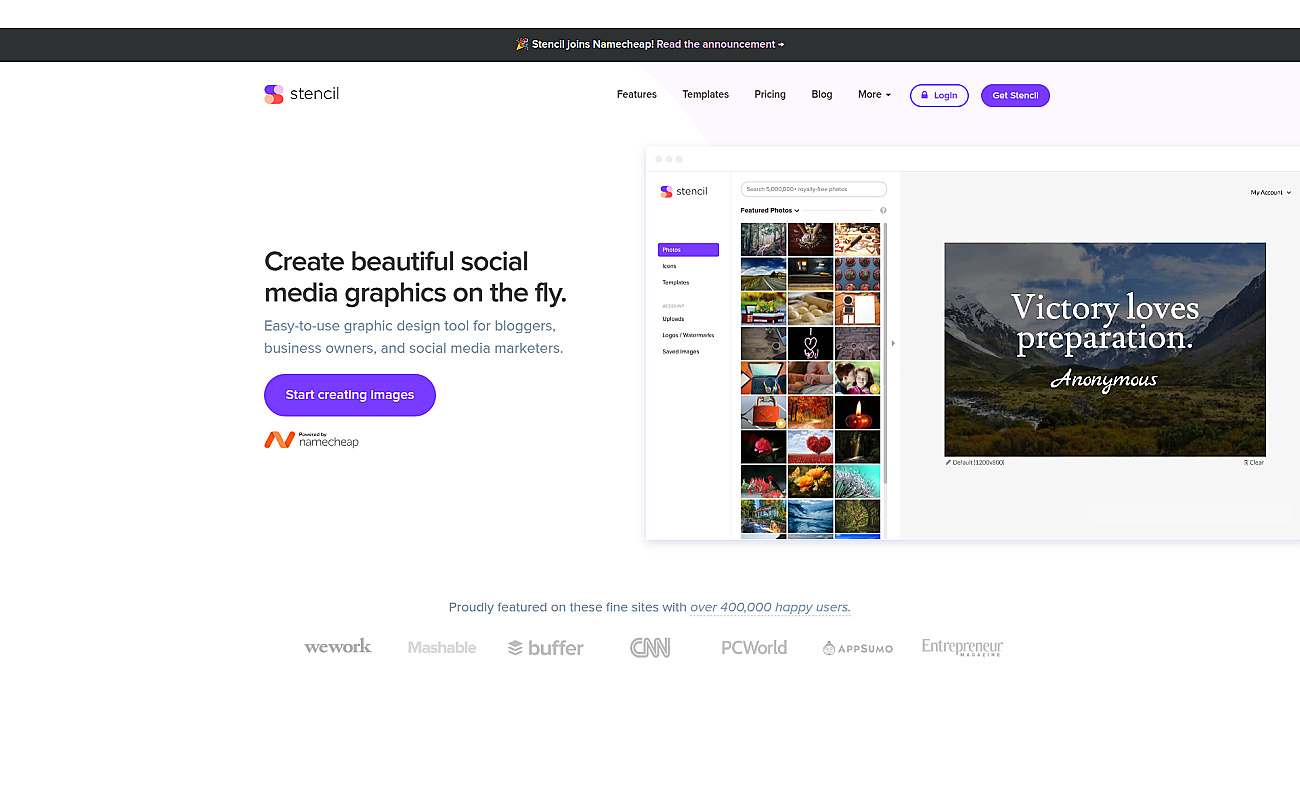Click the PCWorld logo

pos(754,648)
